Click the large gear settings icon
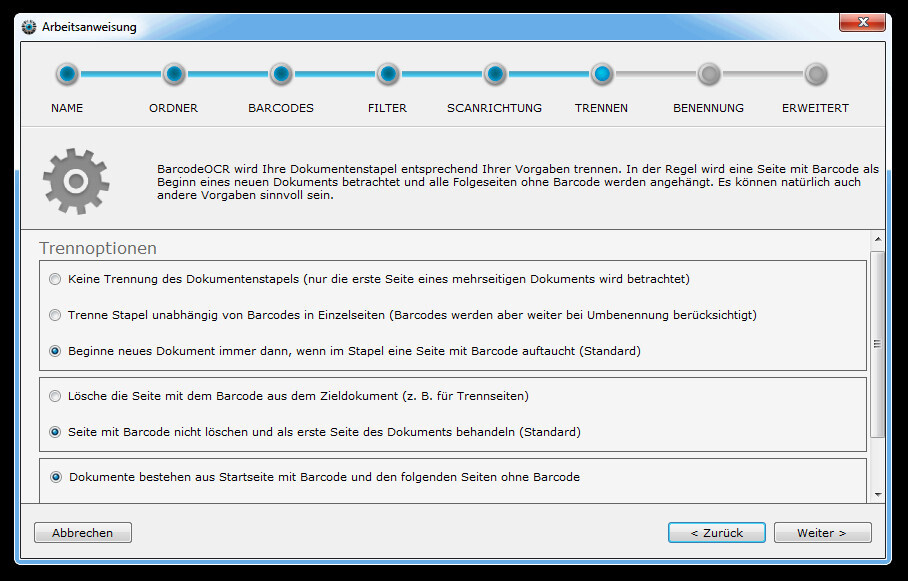 (x=74, y=181)
